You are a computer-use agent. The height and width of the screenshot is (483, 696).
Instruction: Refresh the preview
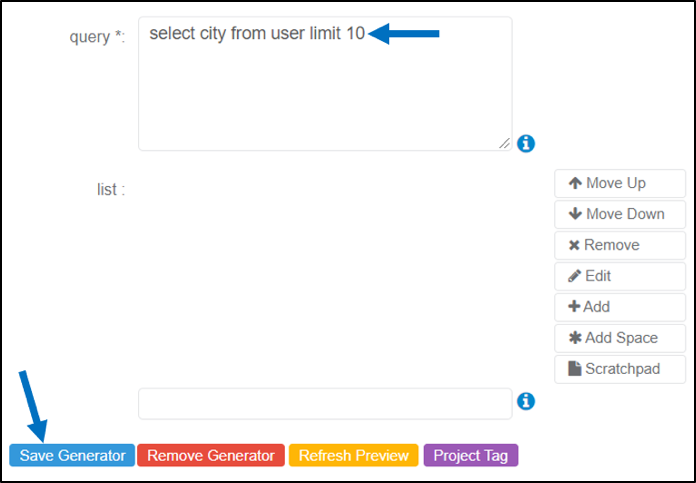point(353,455)
